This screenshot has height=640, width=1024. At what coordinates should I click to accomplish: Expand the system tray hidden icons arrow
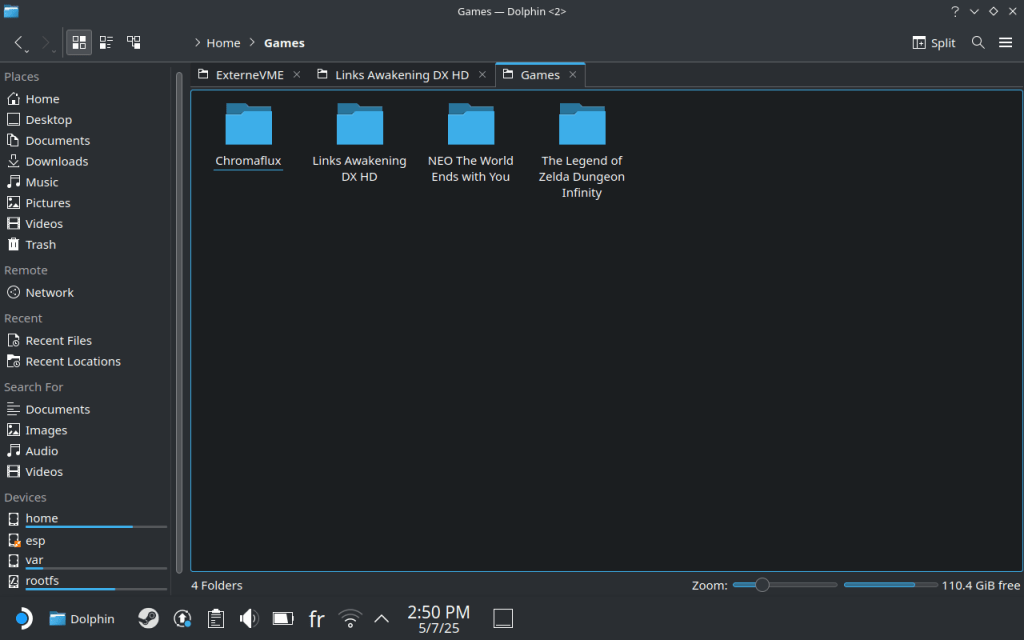click(381, 619)
